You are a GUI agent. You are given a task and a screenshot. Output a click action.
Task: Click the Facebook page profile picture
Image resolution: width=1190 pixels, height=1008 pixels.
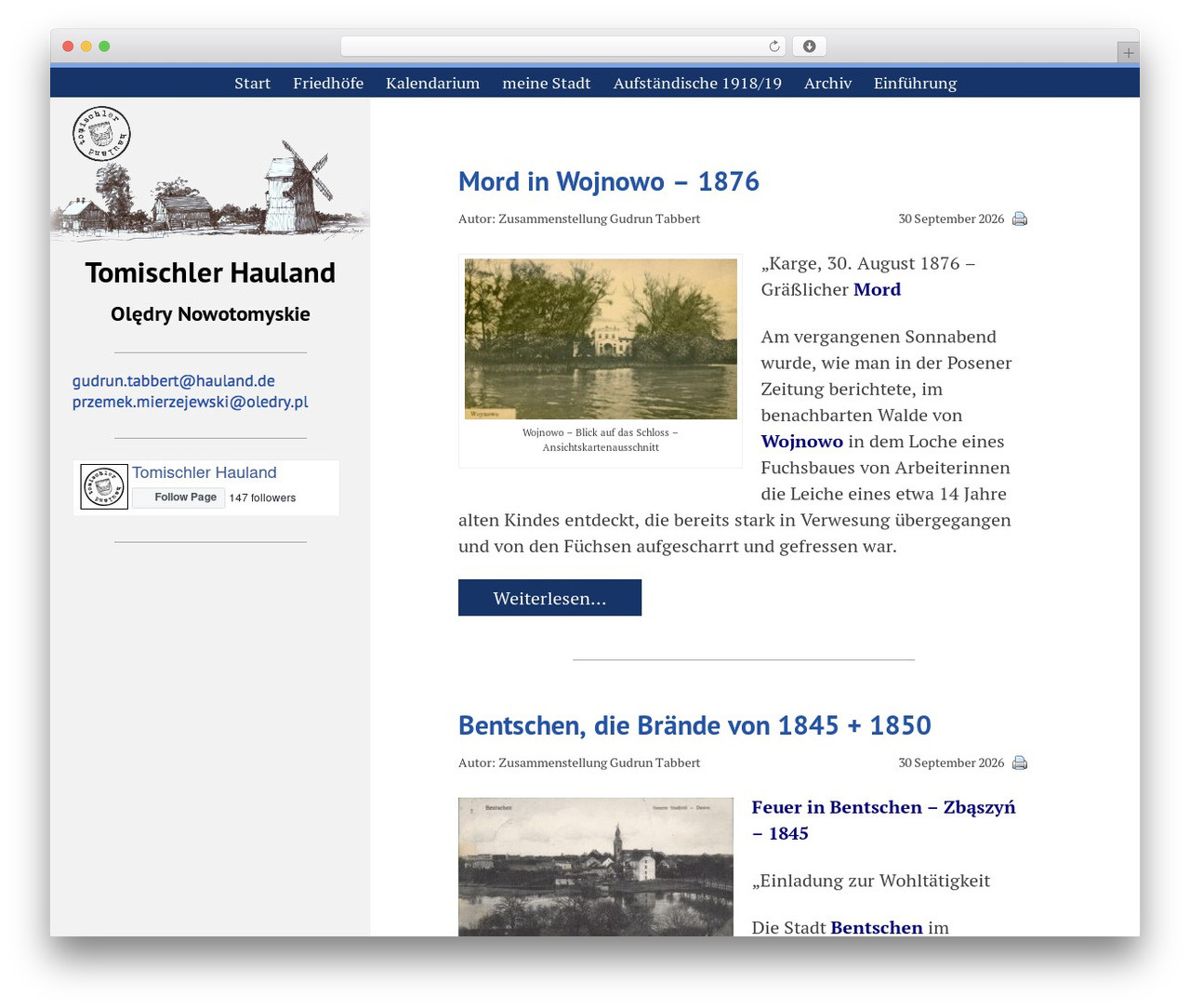coord(104,486)
